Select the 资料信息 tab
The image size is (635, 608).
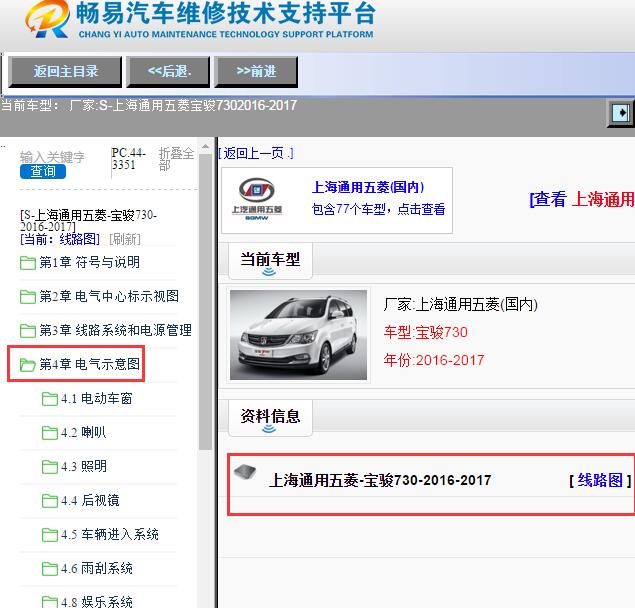(270, 418)
